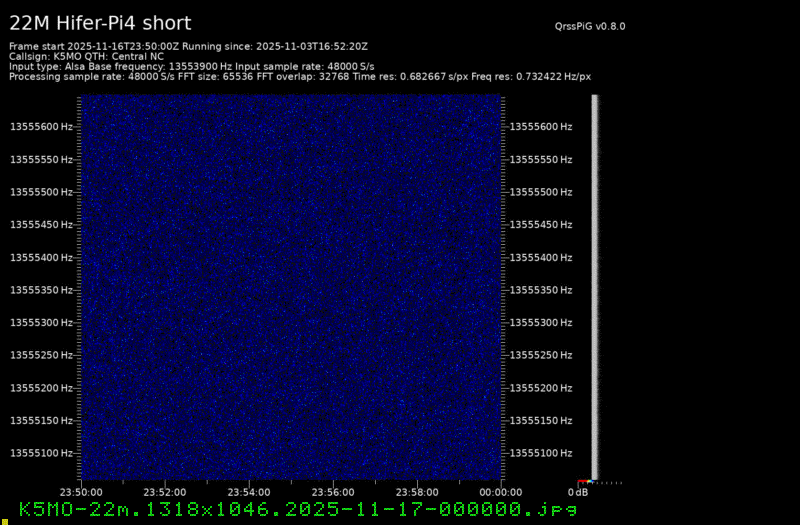Click the 23:56:00 time axis marker
Image resolution: width=800 pixels, height=525 pixels.
tap(333, 492)
